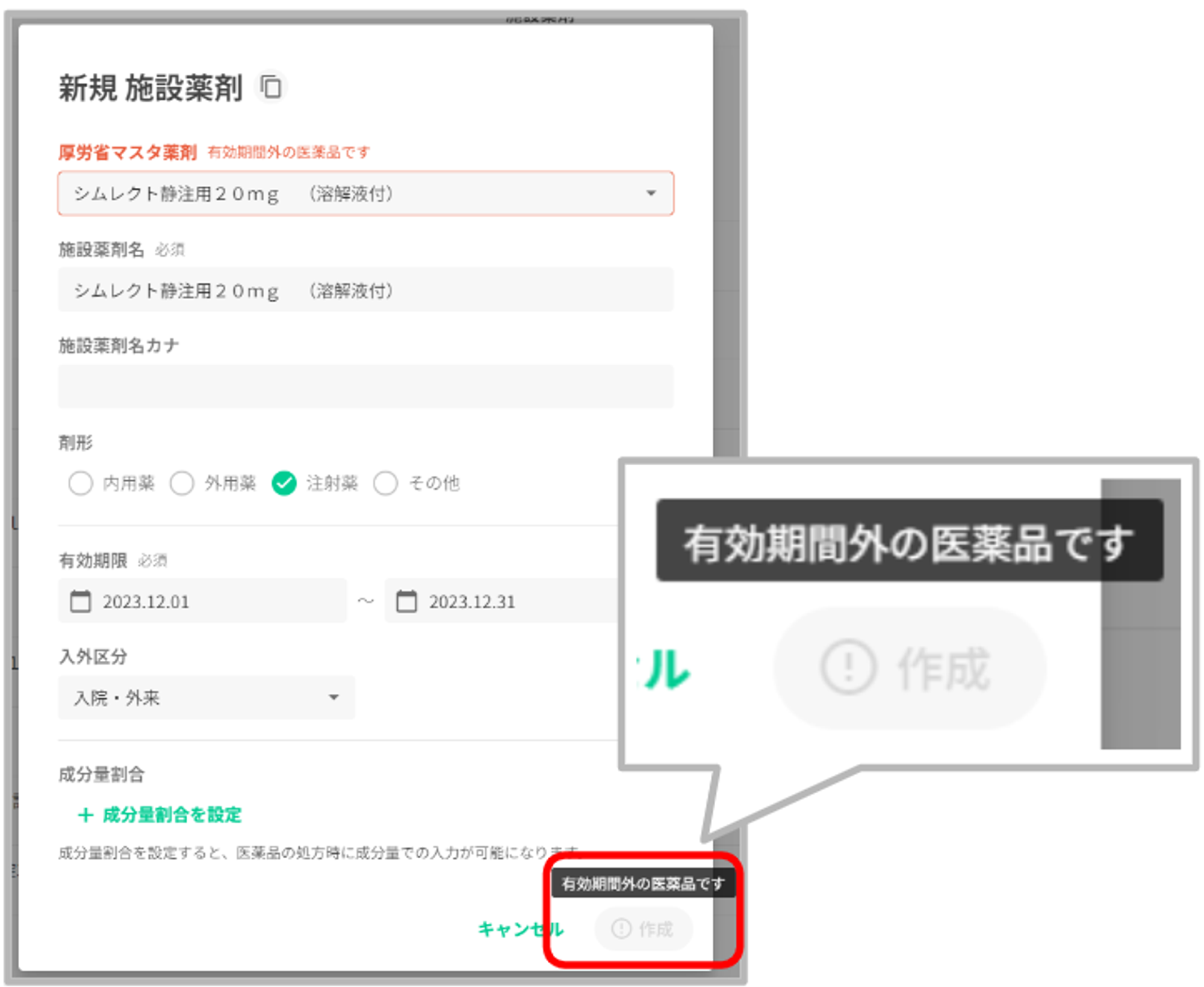Image resolution: width=1204 pixels, height=987 pixels.
Task: Select the 注射薬 radio option
Action: click(284, 483)
